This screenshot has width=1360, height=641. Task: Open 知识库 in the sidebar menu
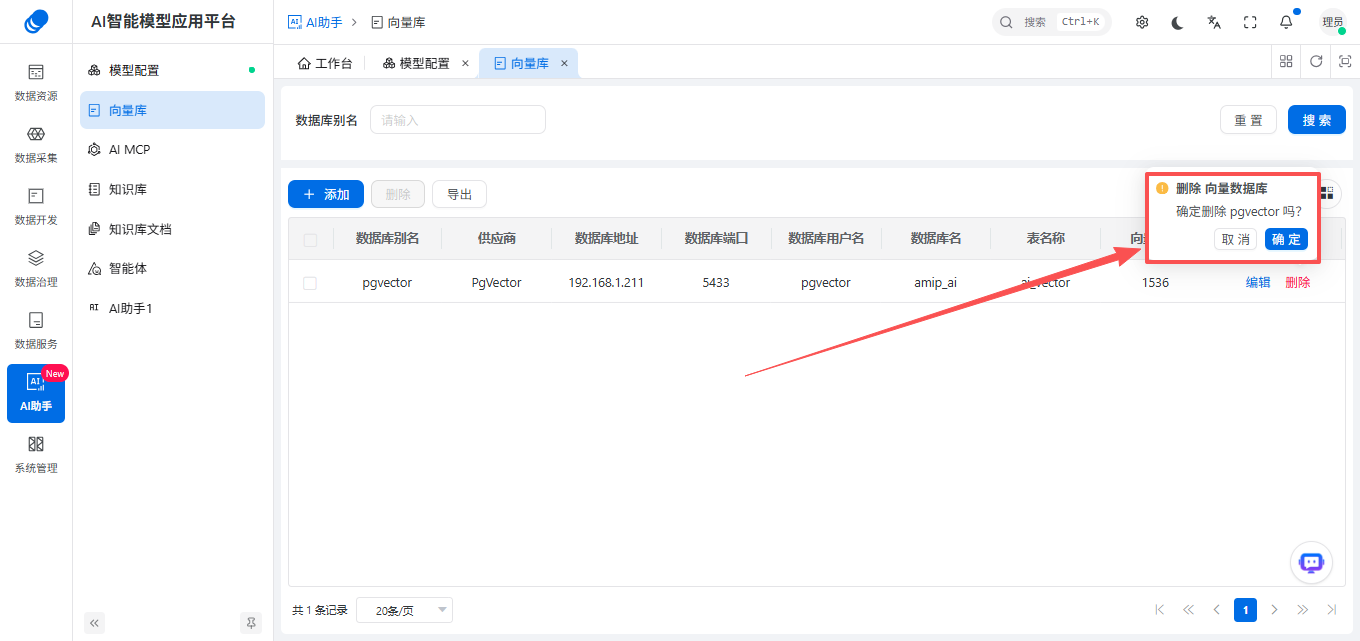[x=172, y=189]
